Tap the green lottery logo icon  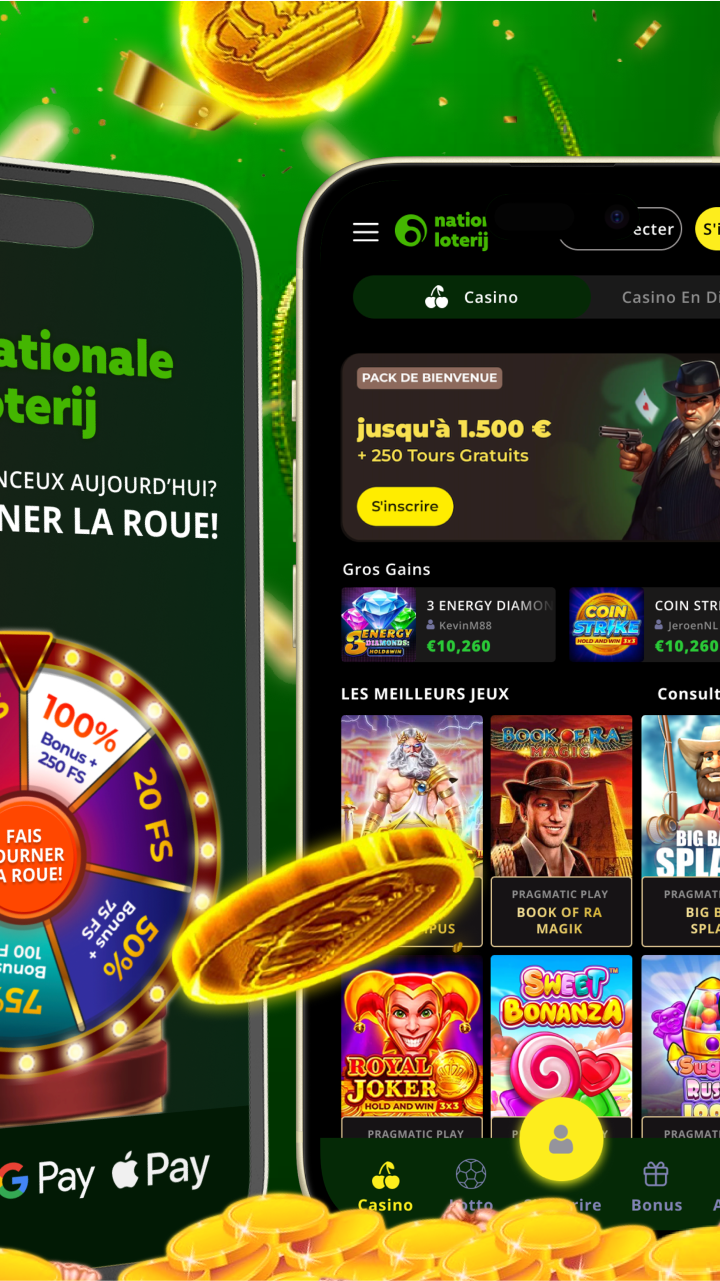click(410, 230)
